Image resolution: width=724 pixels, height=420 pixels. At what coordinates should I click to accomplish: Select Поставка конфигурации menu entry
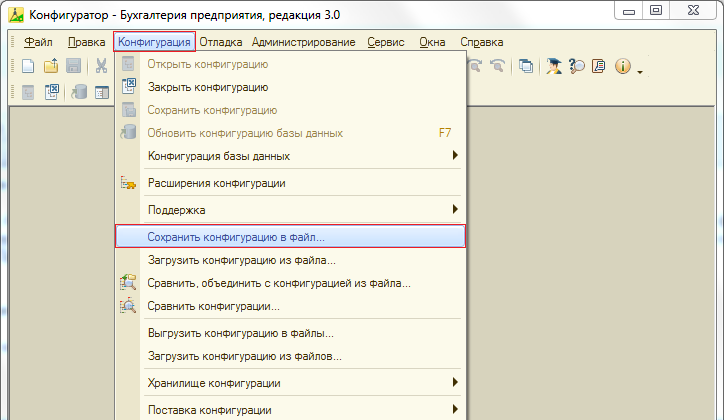click(x=290, y=410)
